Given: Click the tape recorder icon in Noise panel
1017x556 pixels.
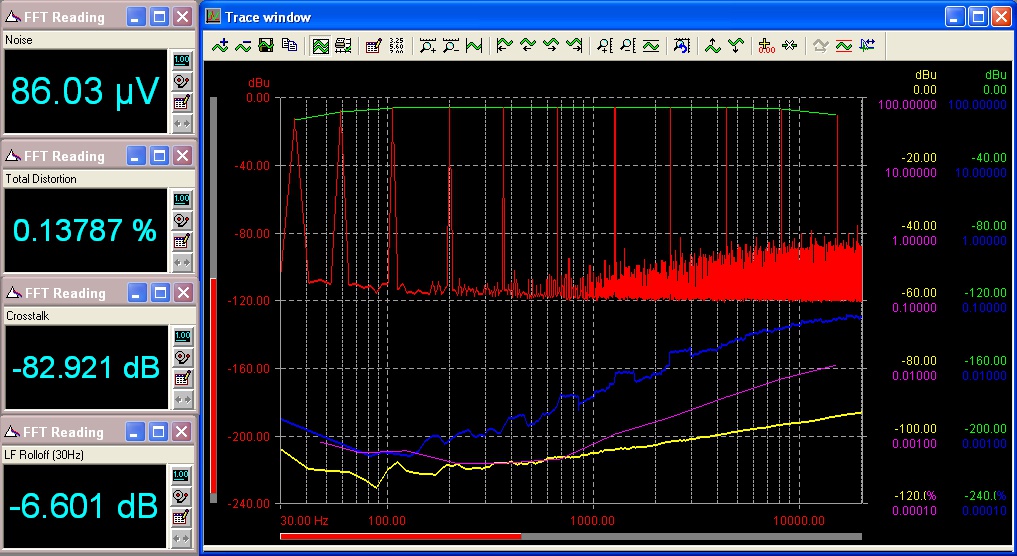Looking at the screenshot, I should [x=182, y=81].
